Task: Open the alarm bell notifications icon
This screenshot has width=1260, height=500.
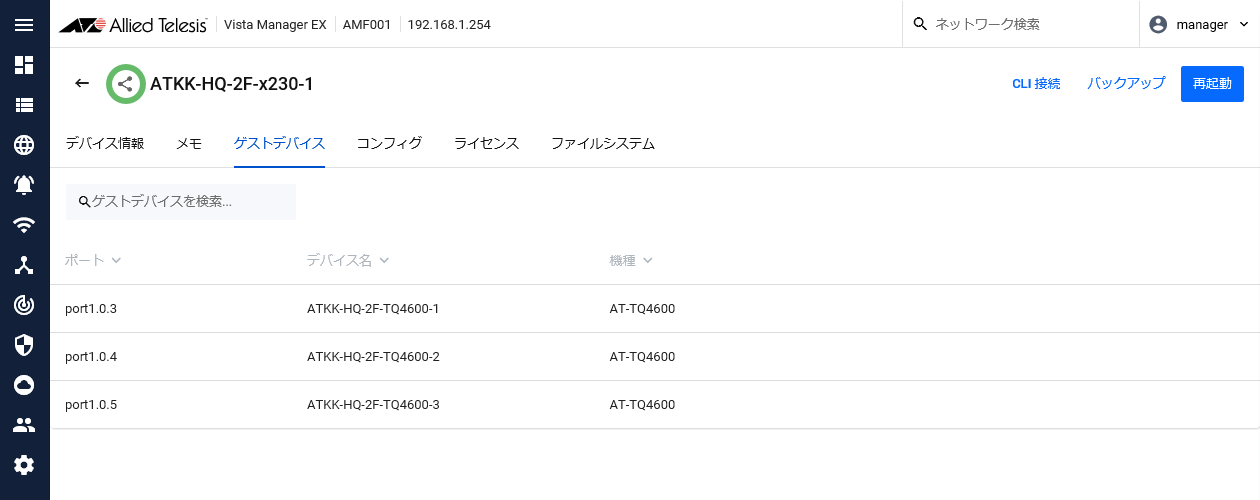Action: pos(24,185)
